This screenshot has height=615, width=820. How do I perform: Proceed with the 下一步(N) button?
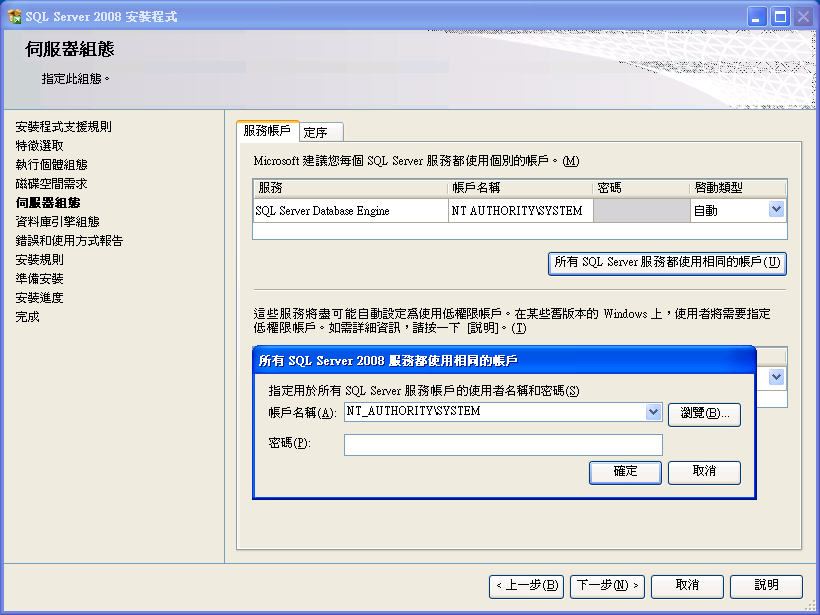point(607,586)
